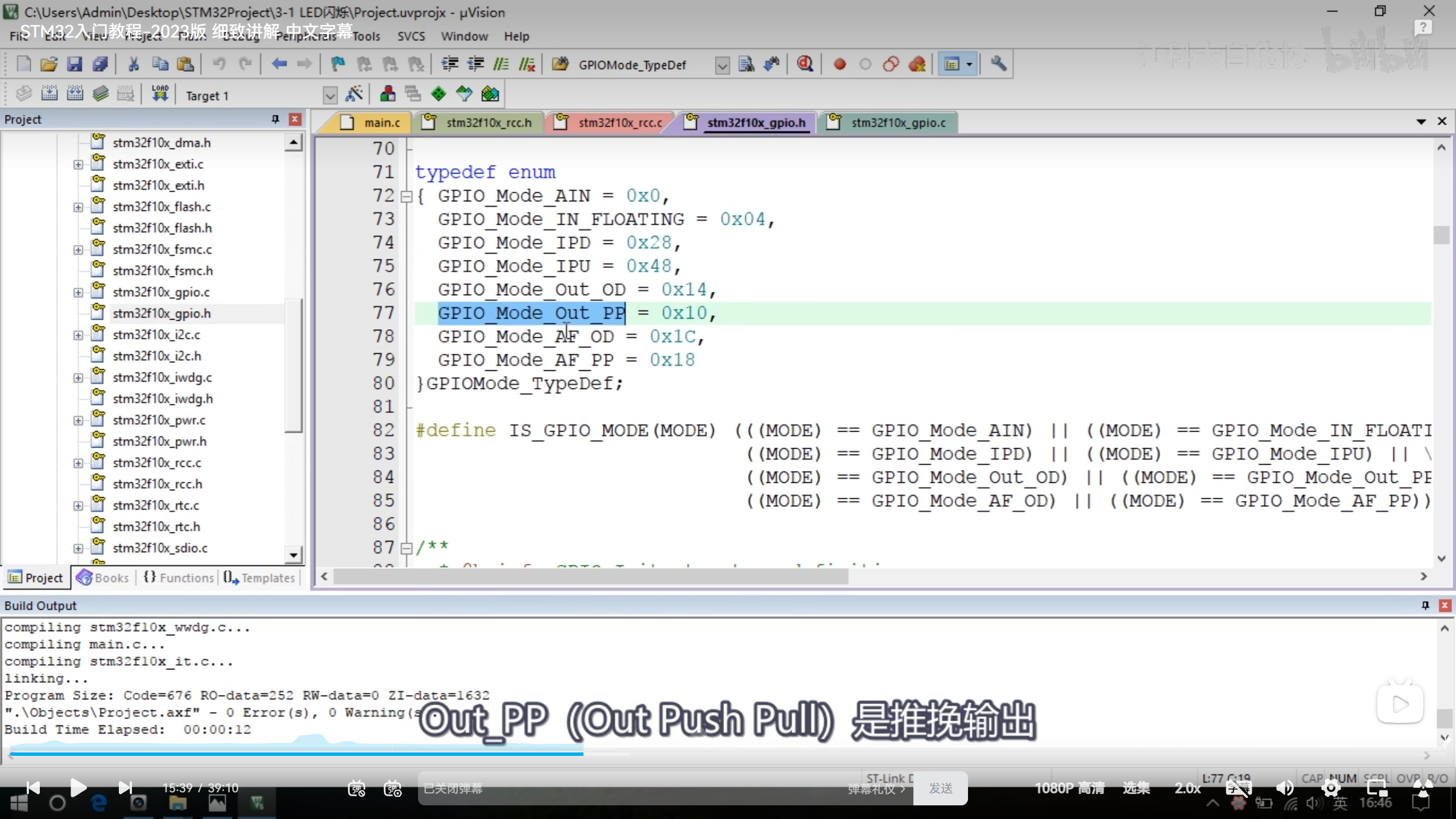Click the Insert breakpoint red dot icon
The image size is (1456, 819).
pyautogui.click(x=839, y=64)
